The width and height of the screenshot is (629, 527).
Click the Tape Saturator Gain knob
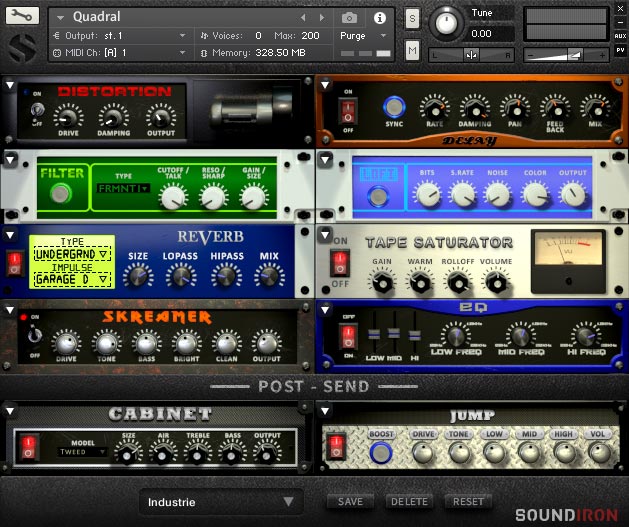point(382,282)
